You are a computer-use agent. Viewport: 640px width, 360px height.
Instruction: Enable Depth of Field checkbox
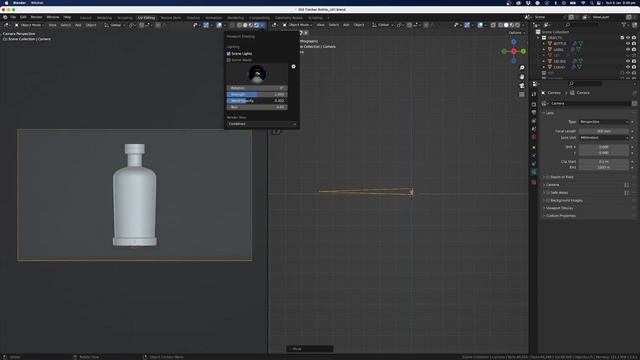pyautogui.click(x=548, y=177)
